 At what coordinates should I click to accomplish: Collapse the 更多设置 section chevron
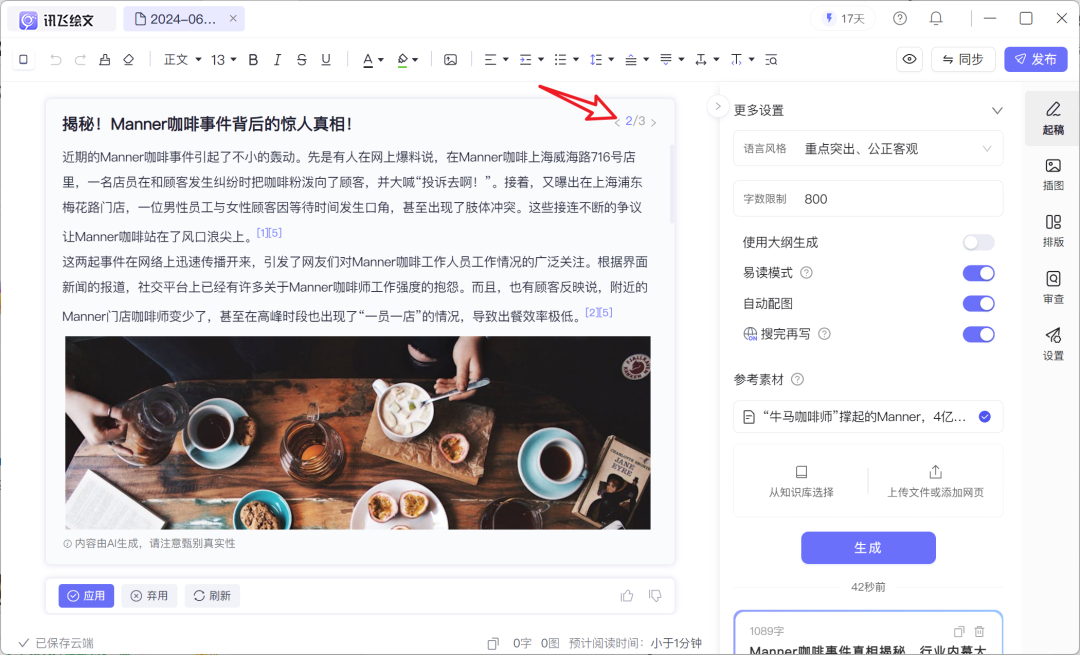pos(997,110)
